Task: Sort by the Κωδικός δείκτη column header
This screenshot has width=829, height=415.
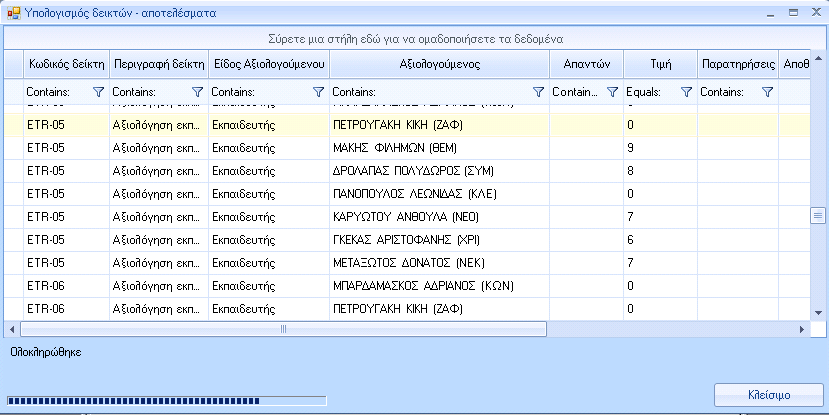Action: (x=65, y=63)
